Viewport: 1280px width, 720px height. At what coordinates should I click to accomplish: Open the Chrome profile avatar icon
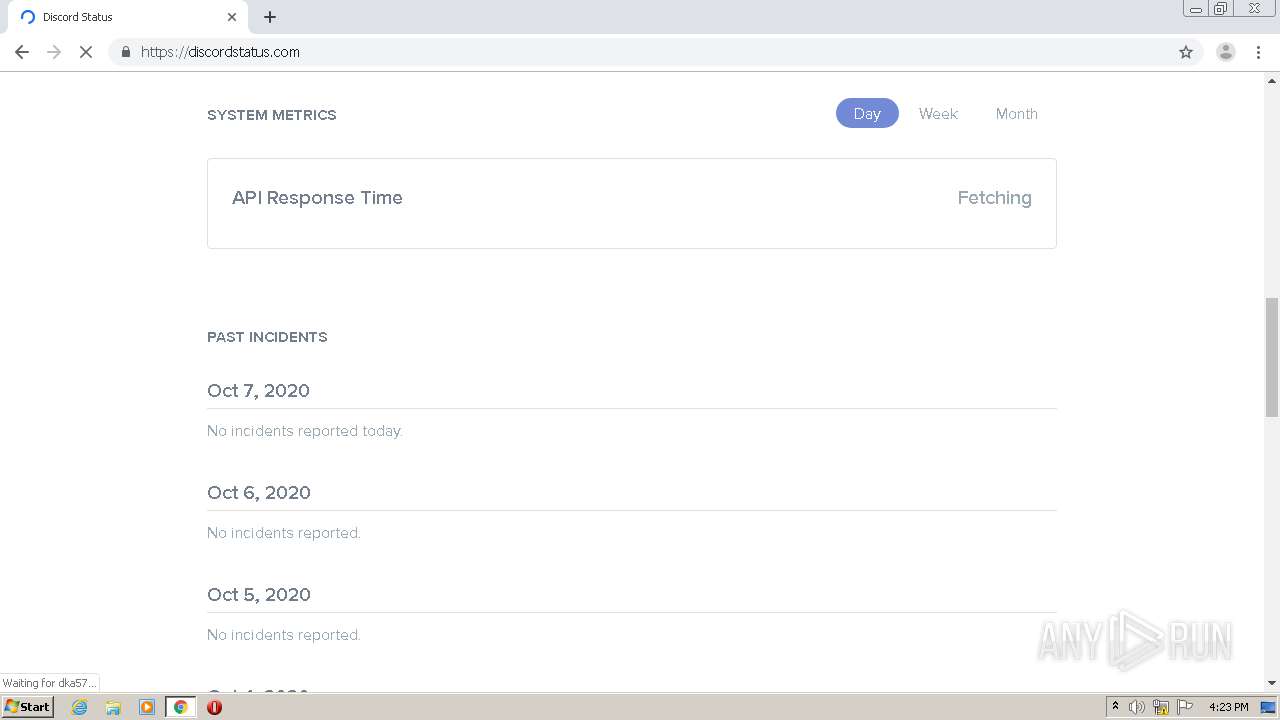pos(1226,52)
